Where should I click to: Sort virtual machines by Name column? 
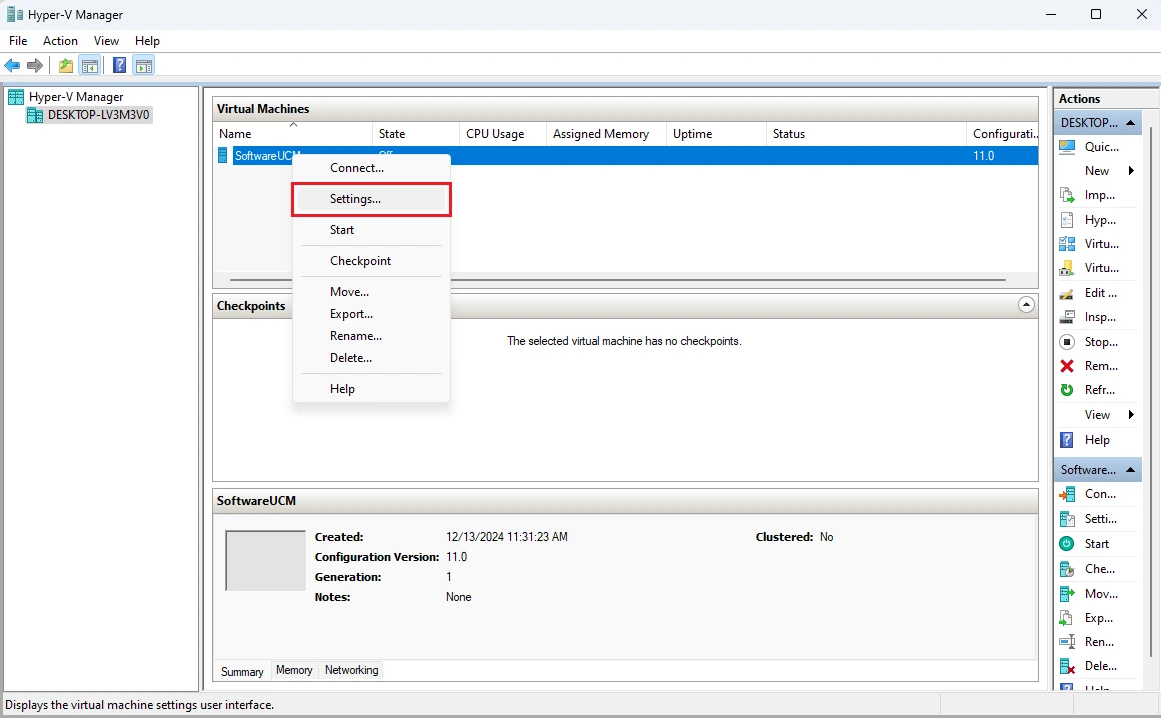[293, 134]
